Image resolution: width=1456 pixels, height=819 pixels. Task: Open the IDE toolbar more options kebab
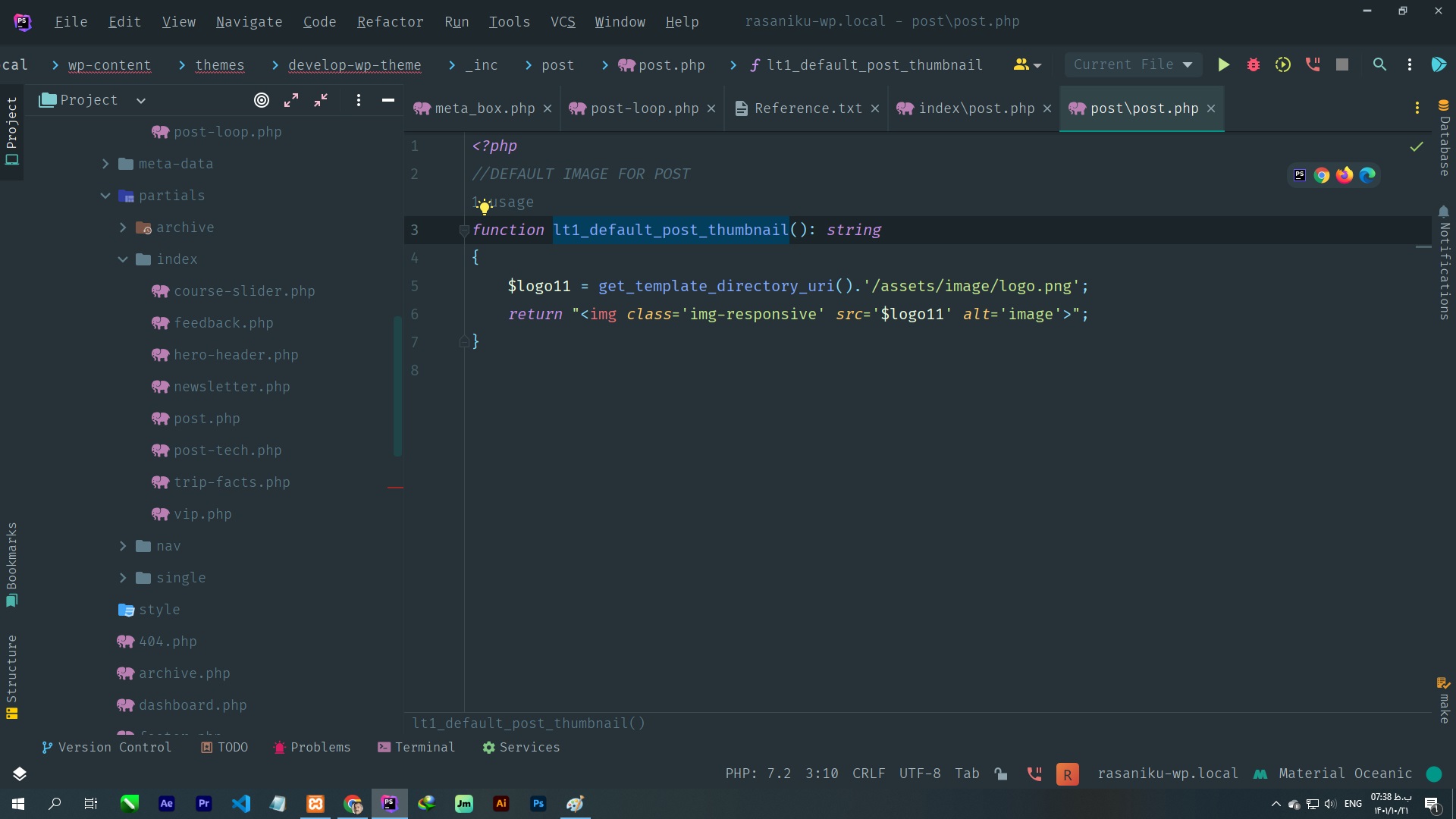tap(1410, 65)
